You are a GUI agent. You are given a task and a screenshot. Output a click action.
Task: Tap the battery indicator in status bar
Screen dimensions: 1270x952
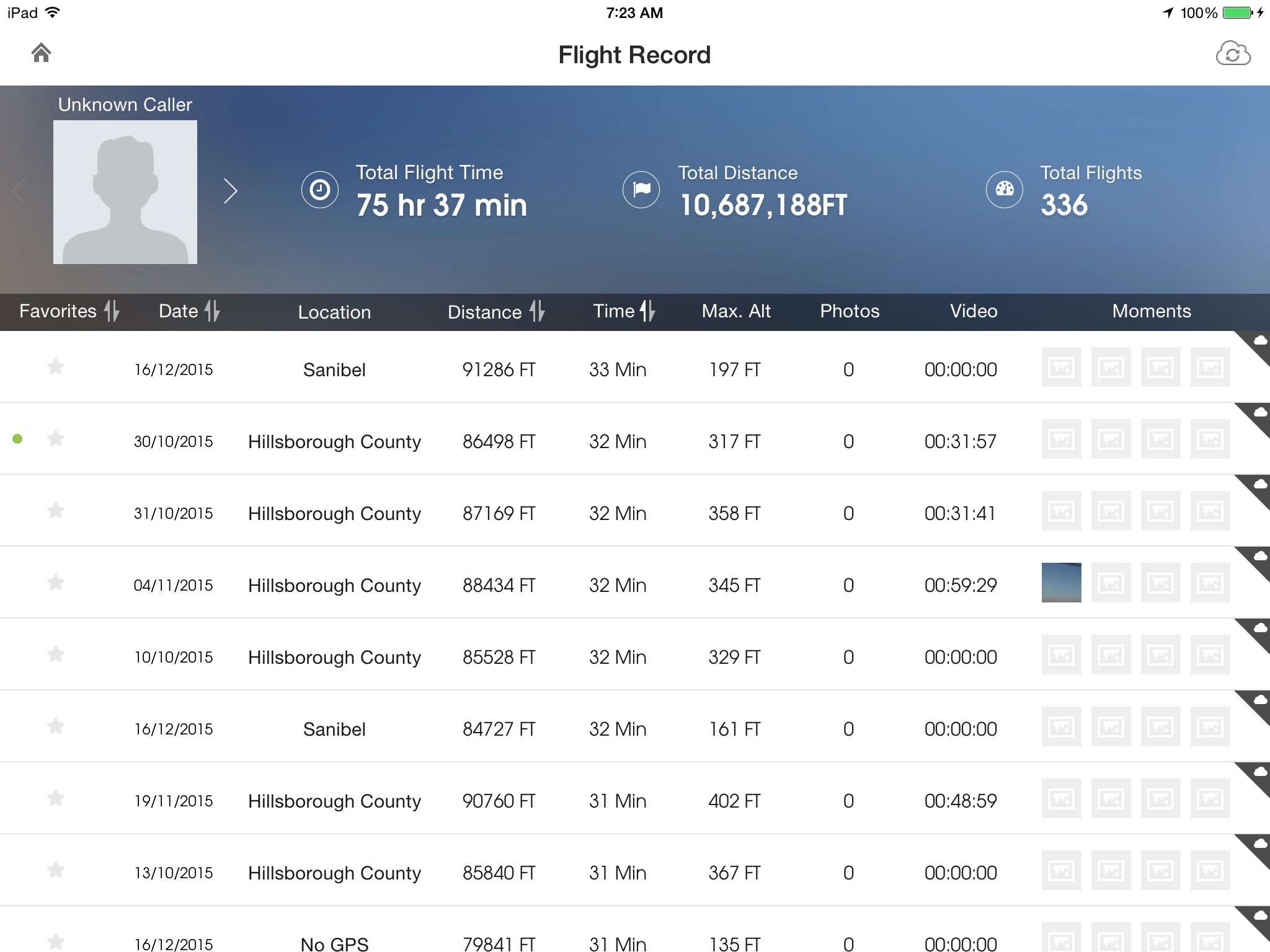pyautogui.click(x=1238, y=12)
